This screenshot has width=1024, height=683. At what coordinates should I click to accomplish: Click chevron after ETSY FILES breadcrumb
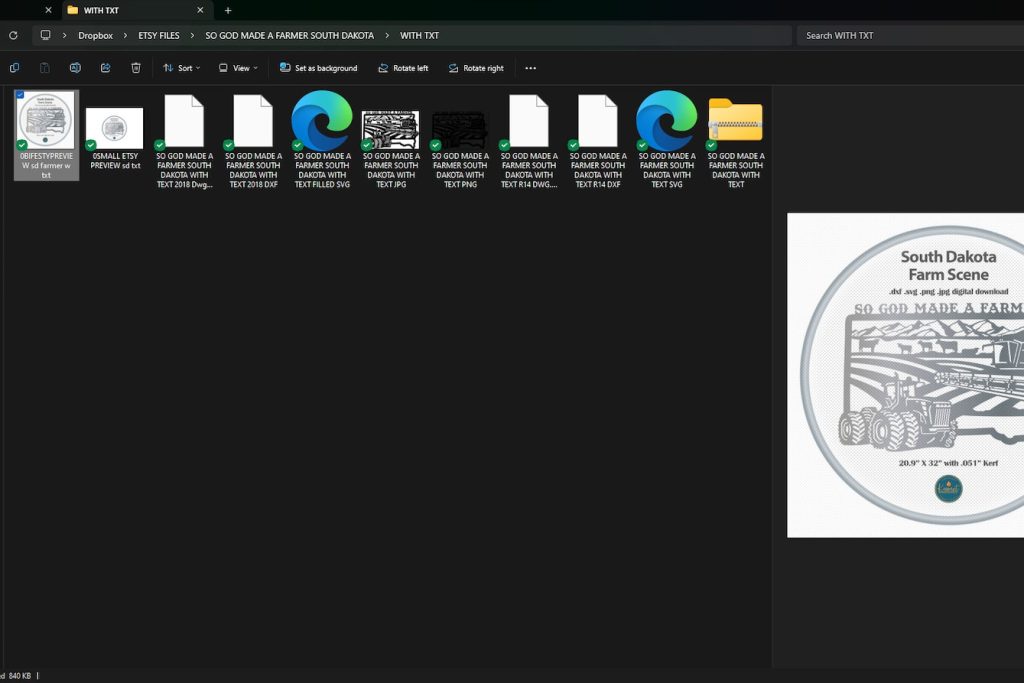[x=193, y=35]
